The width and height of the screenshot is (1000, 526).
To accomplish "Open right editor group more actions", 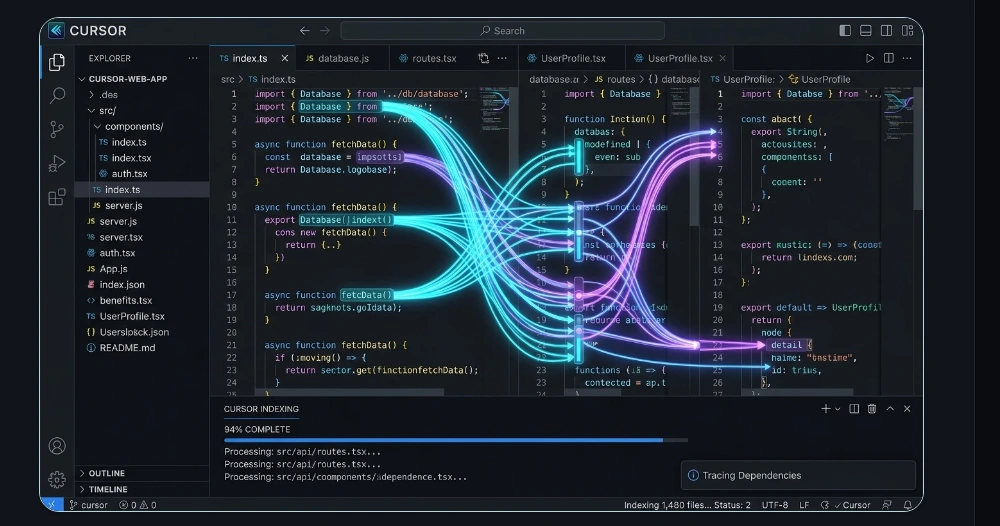I will click(907, 58).
